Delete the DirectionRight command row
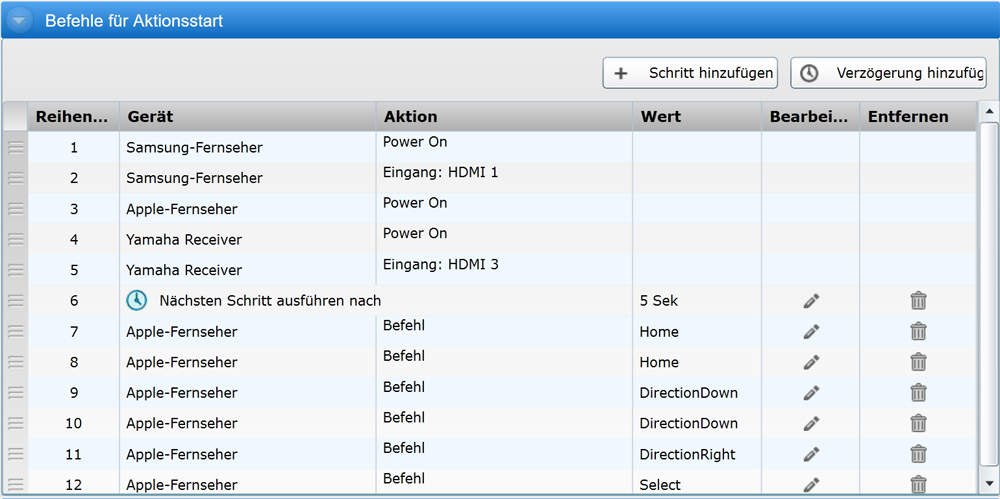This screenshot has width=1000, height=499. 918,455
